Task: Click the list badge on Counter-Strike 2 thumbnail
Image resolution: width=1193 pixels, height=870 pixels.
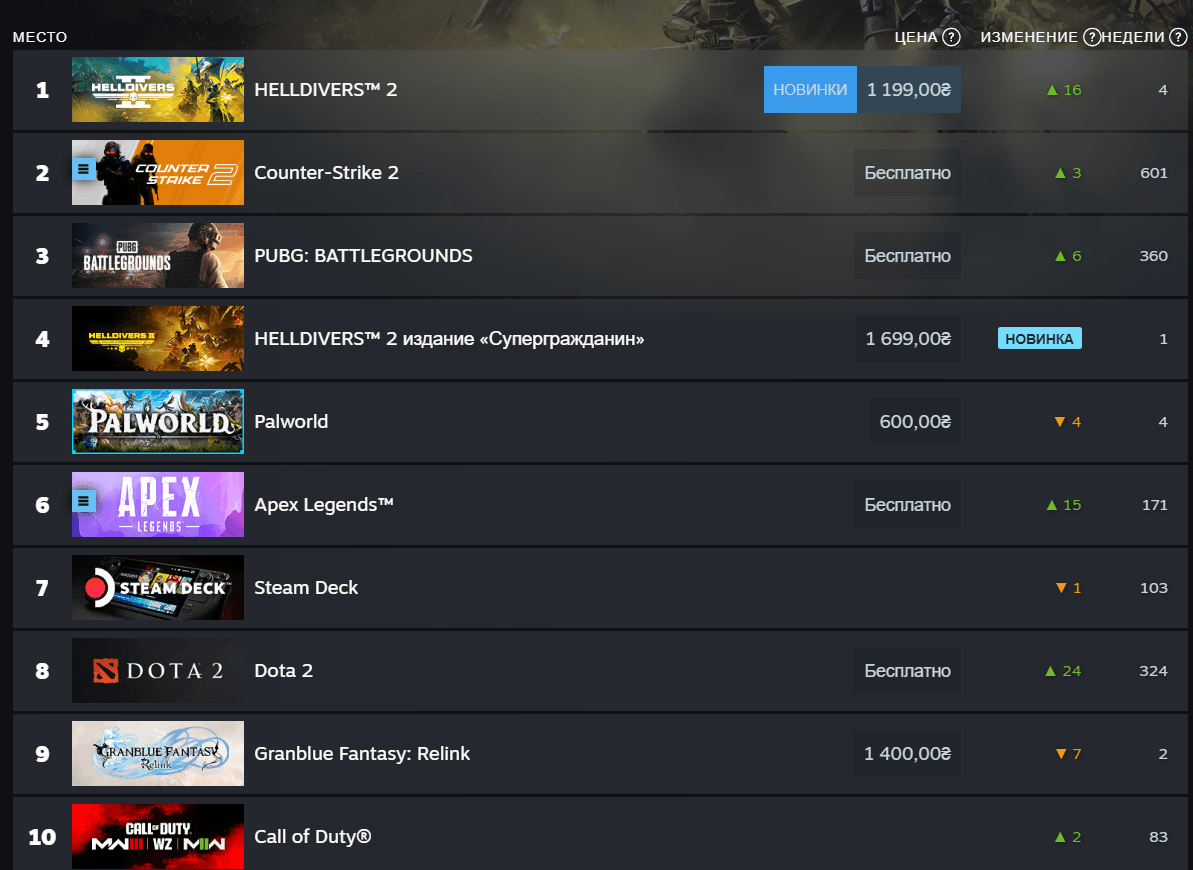Action: 84,169
